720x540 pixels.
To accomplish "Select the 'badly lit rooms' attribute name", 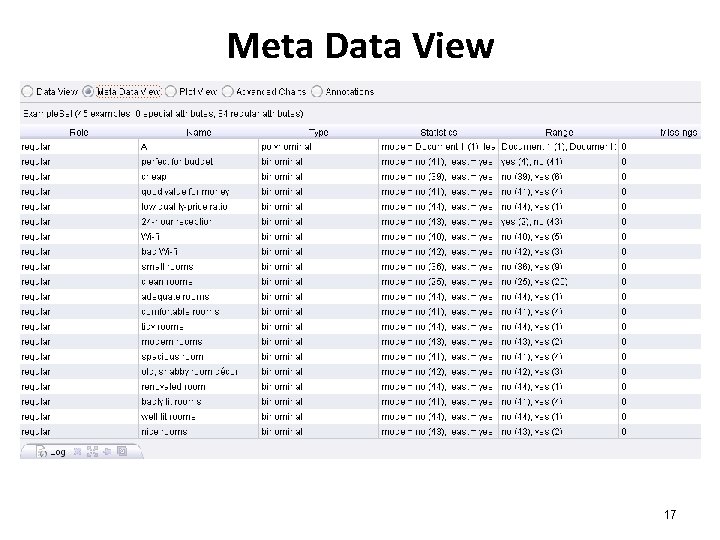I will [171, 402].
